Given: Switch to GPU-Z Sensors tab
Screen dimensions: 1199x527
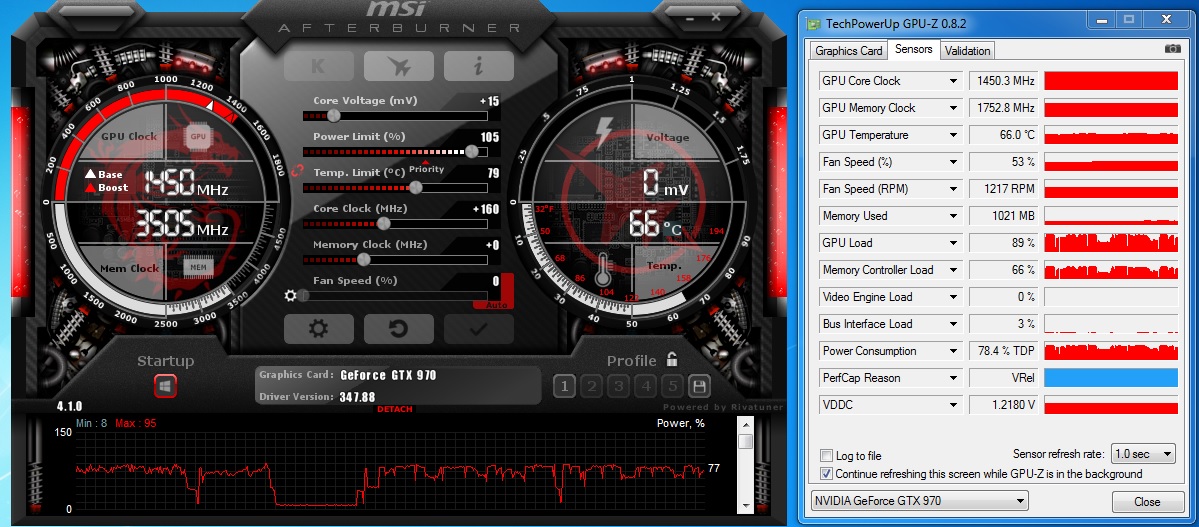Looking at the screenshot, I should click(914, 49).
